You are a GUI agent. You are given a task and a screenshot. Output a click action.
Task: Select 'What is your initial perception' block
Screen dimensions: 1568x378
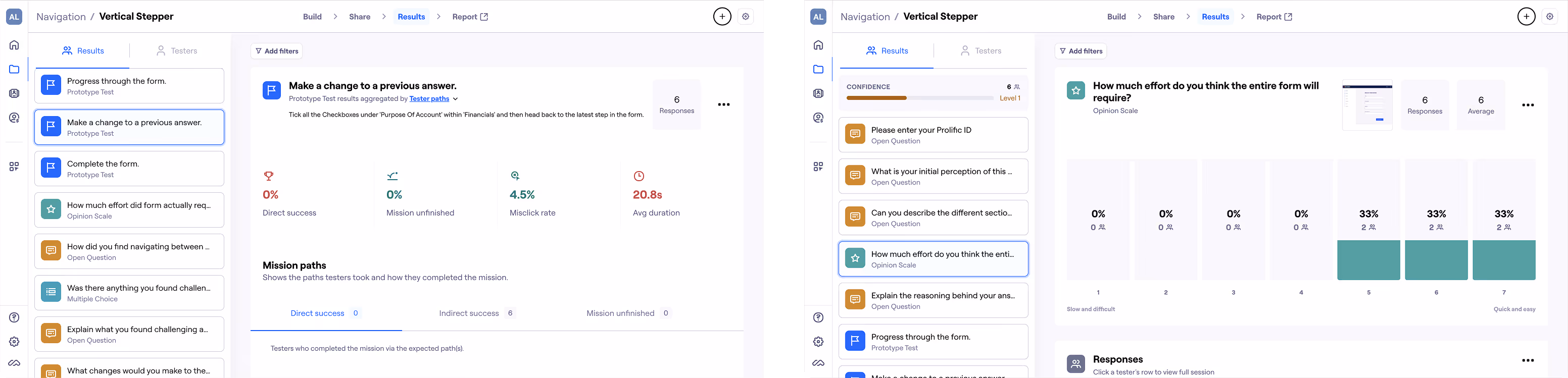(x=933, y=176)
